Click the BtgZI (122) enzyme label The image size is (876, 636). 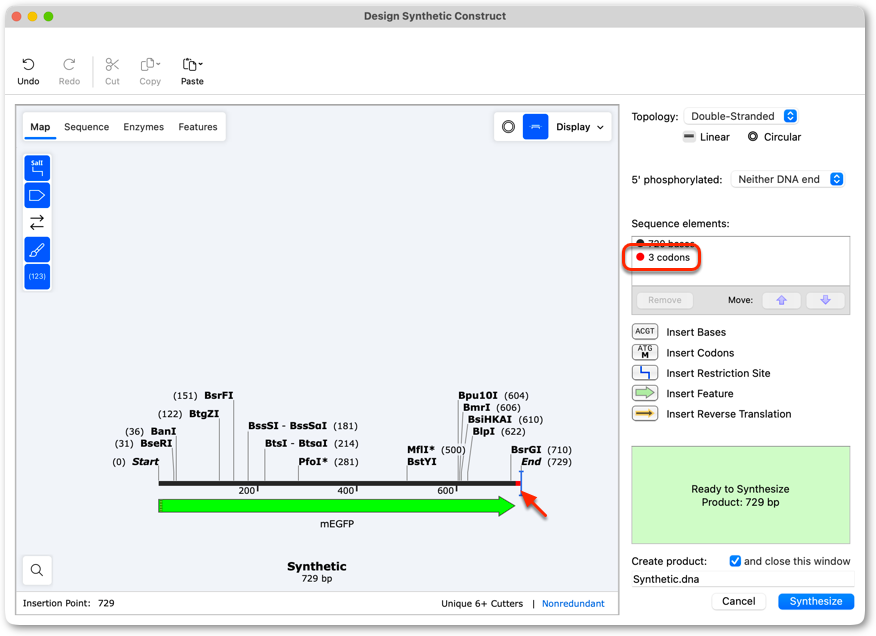[188, 414]
